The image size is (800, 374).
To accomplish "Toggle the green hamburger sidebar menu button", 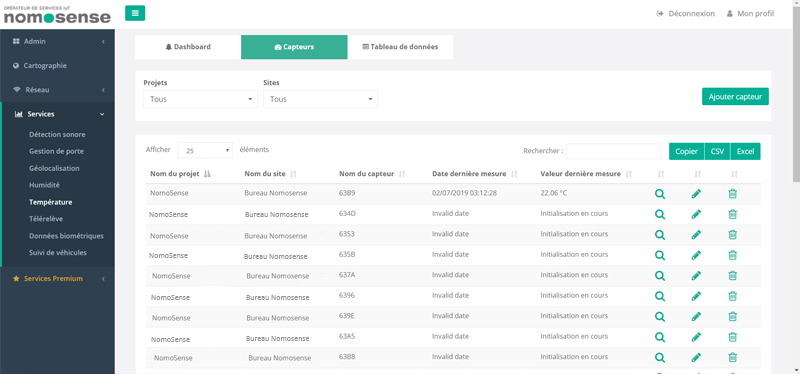I will pyautogui.click(x=135, y=13).
